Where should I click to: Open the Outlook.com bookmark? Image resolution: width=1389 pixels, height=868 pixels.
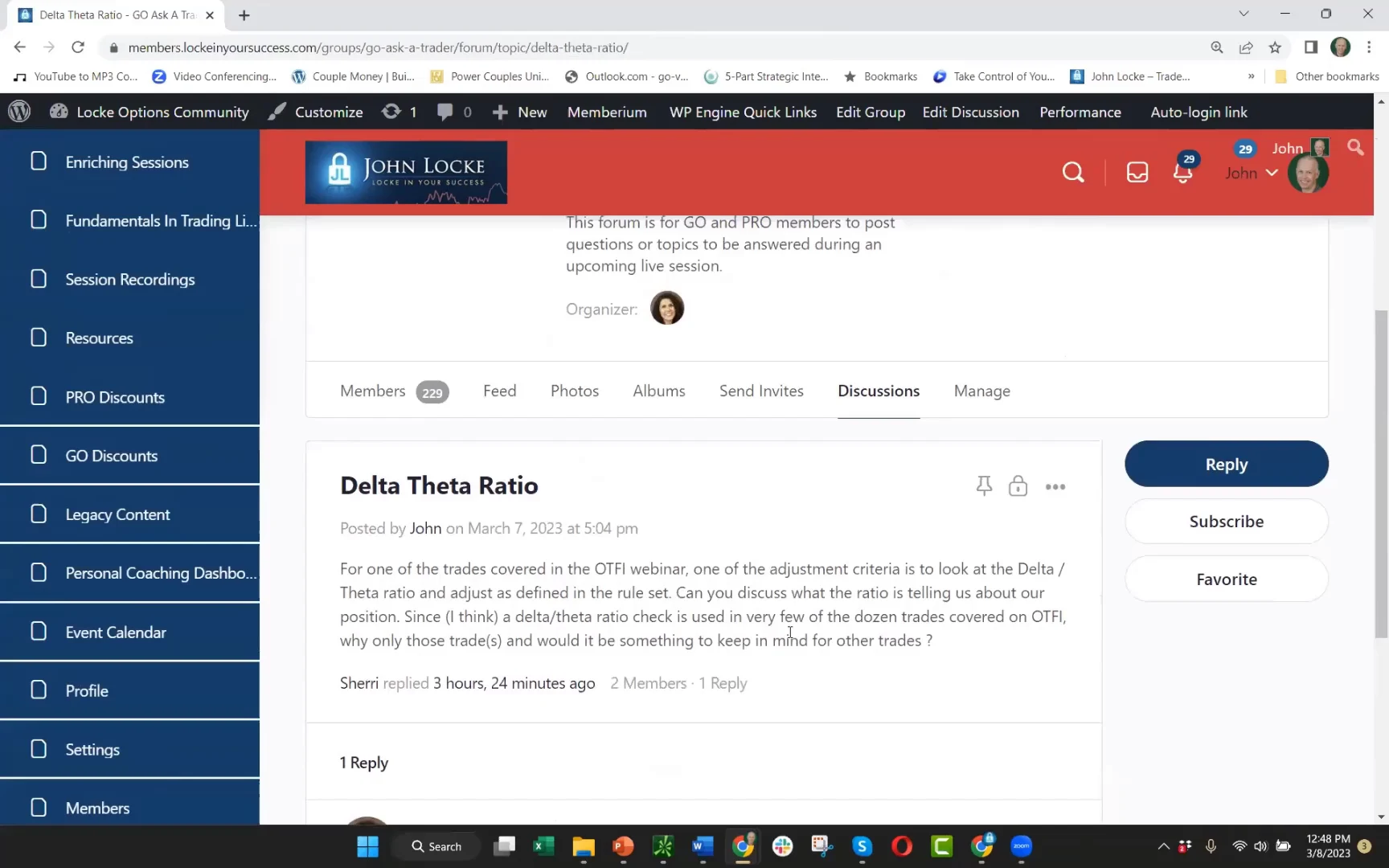pos(627,76)
